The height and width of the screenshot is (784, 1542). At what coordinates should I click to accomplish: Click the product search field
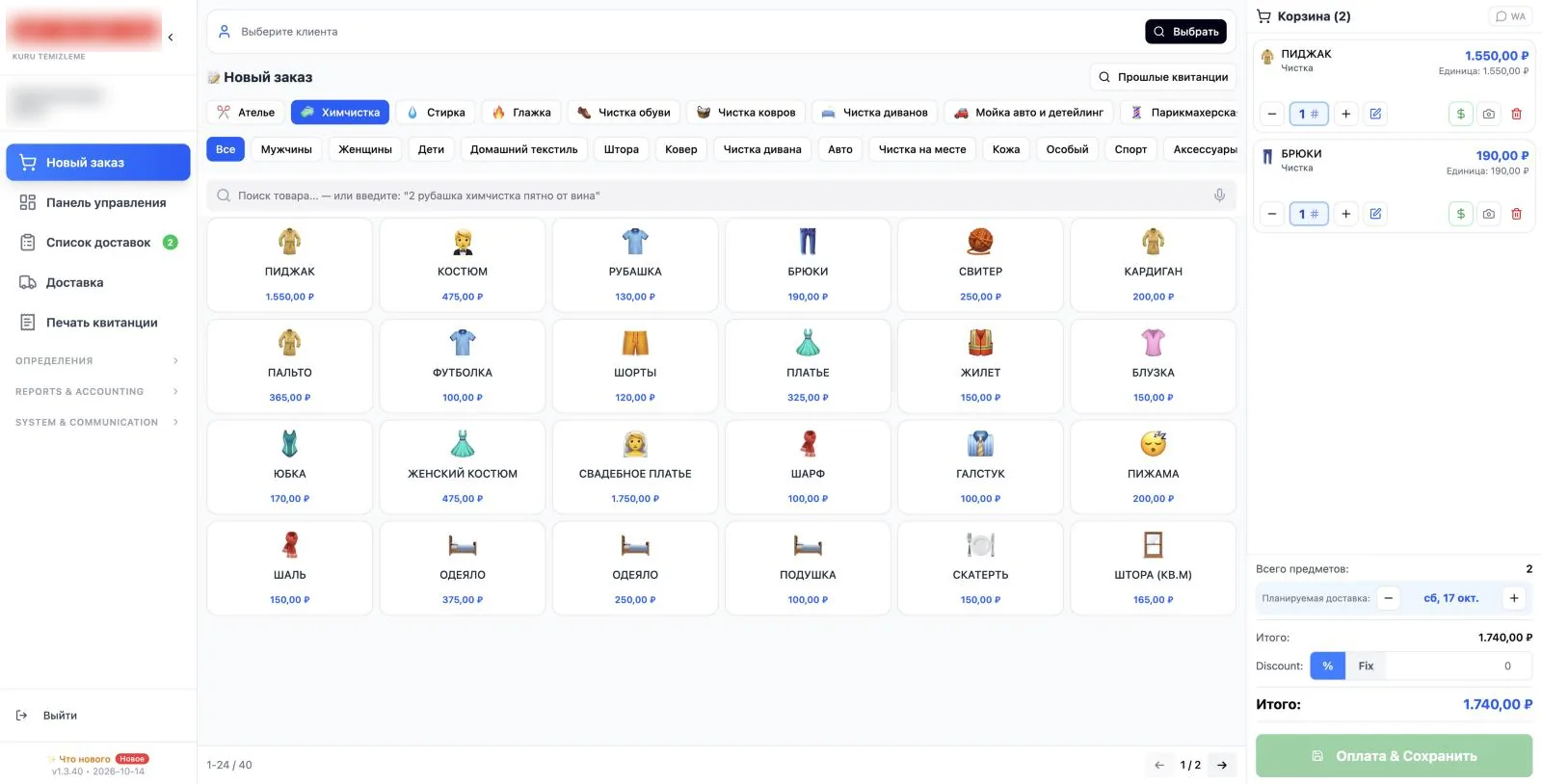point(721,196)
